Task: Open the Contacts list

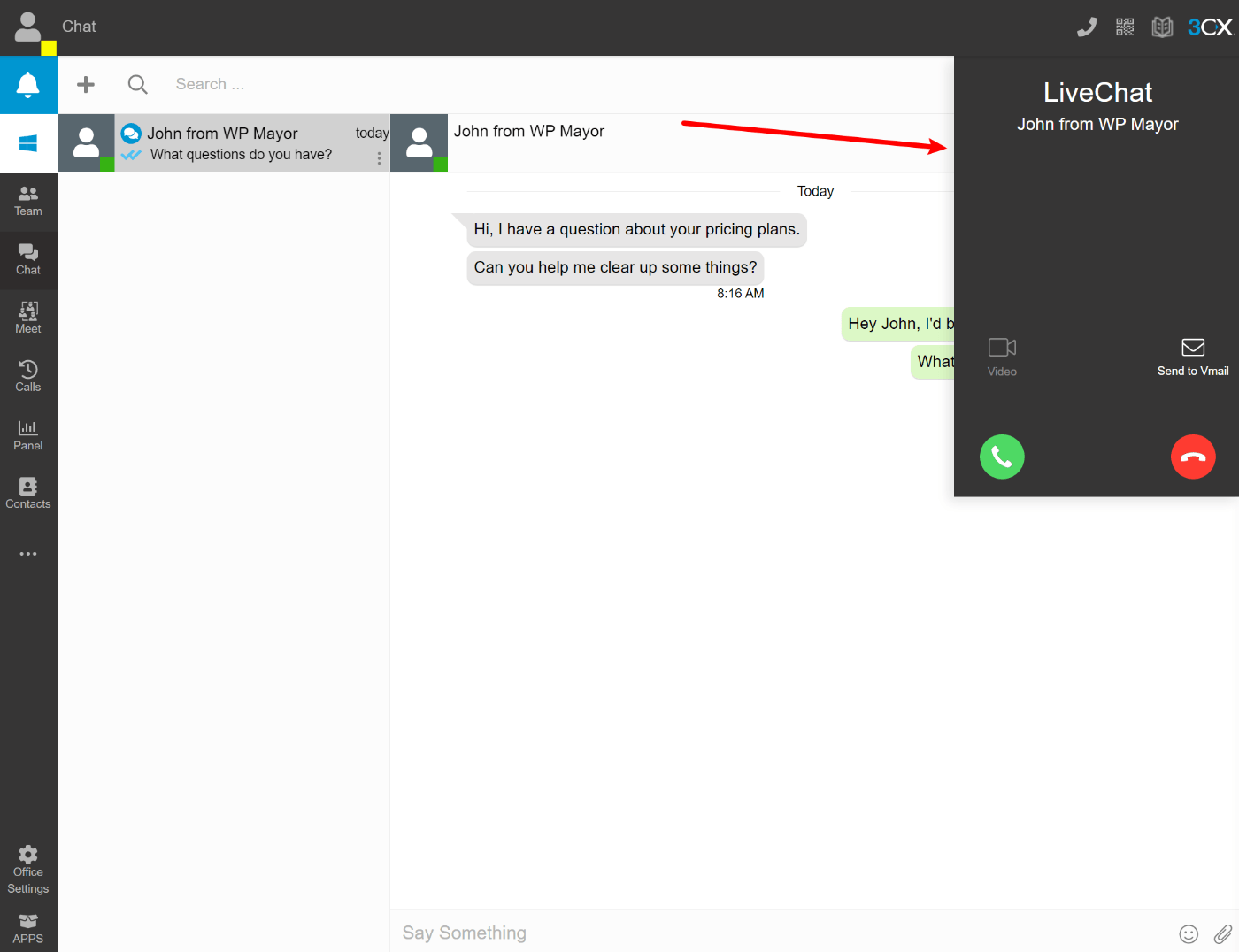Action: click(28, 494)
